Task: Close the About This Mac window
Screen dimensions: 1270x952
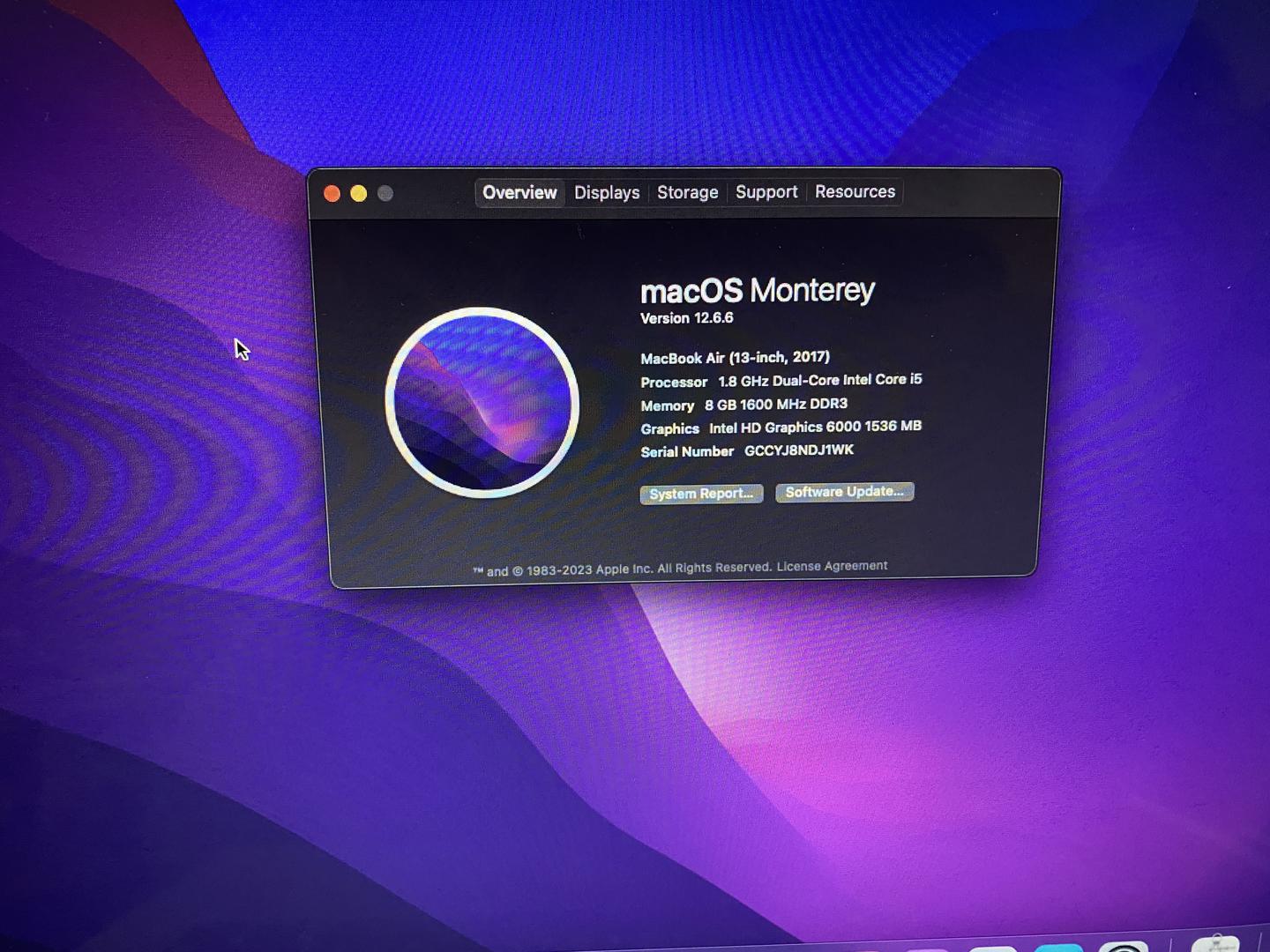Action: [x=332, y=194]
